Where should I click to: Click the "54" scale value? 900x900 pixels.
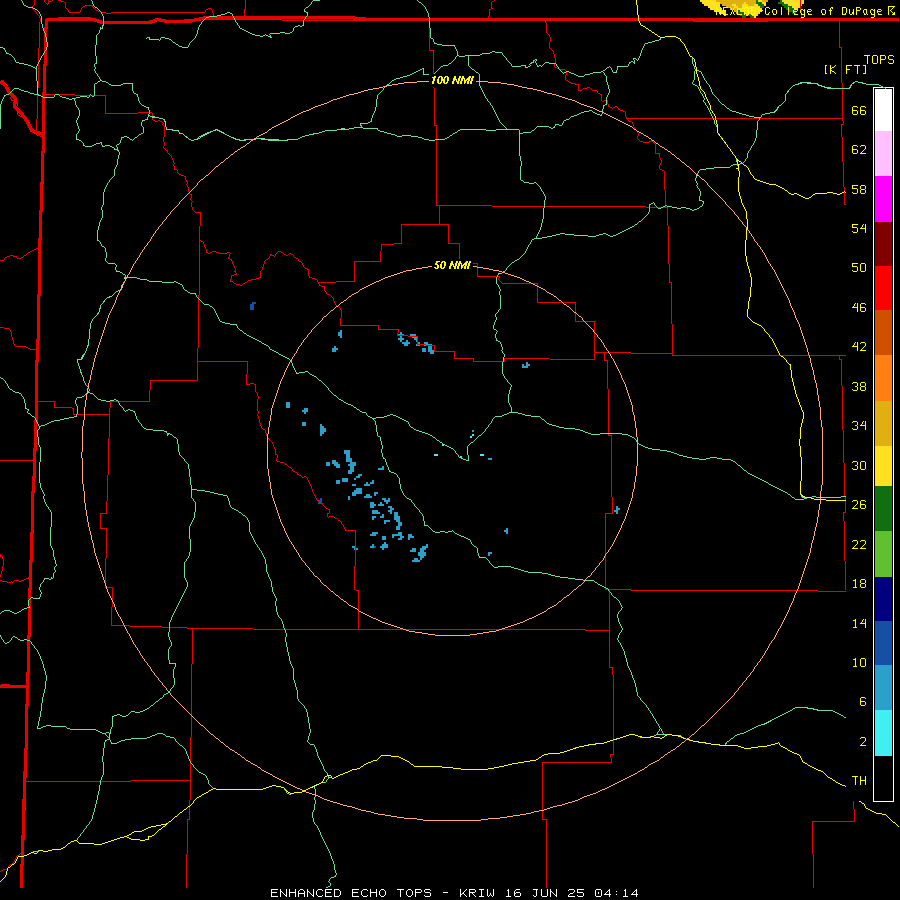859,228
